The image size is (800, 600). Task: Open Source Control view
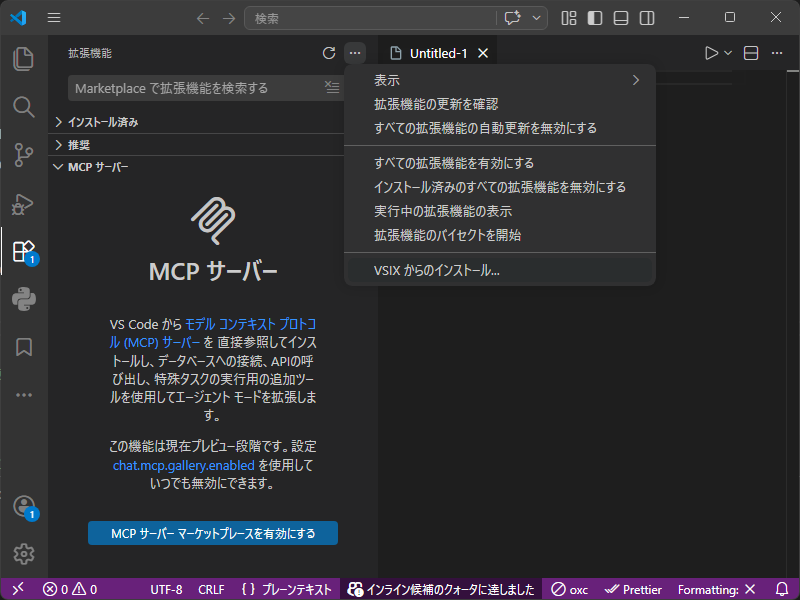click(x=23, y=155)
